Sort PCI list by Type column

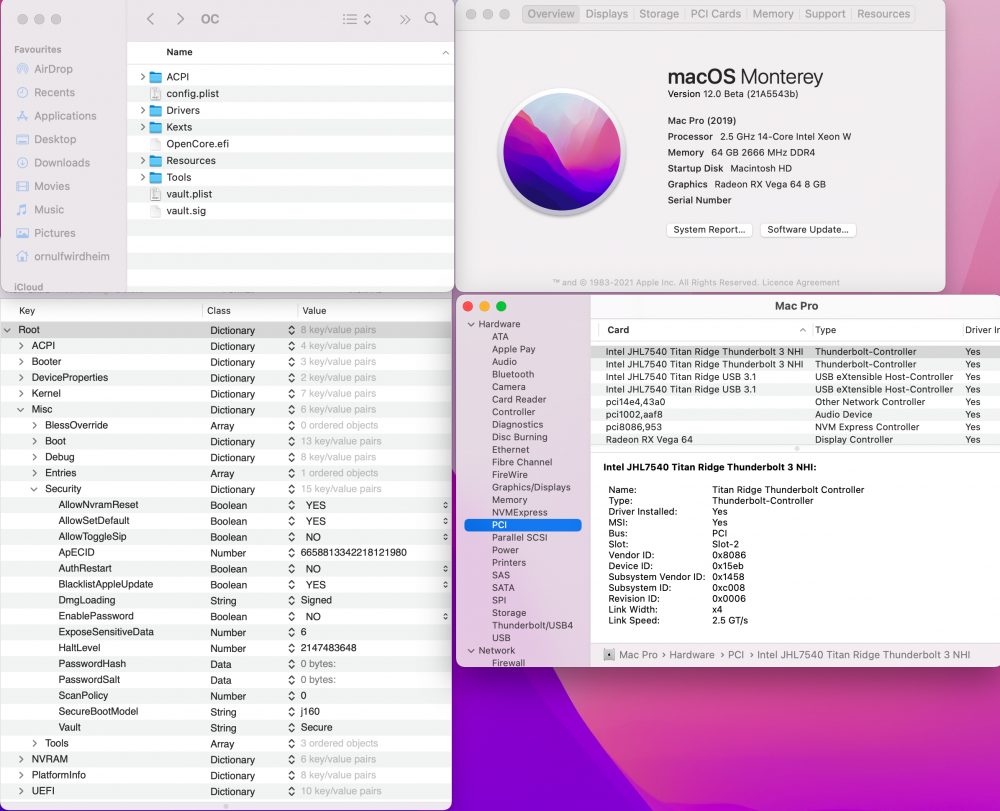coord(886,330)
